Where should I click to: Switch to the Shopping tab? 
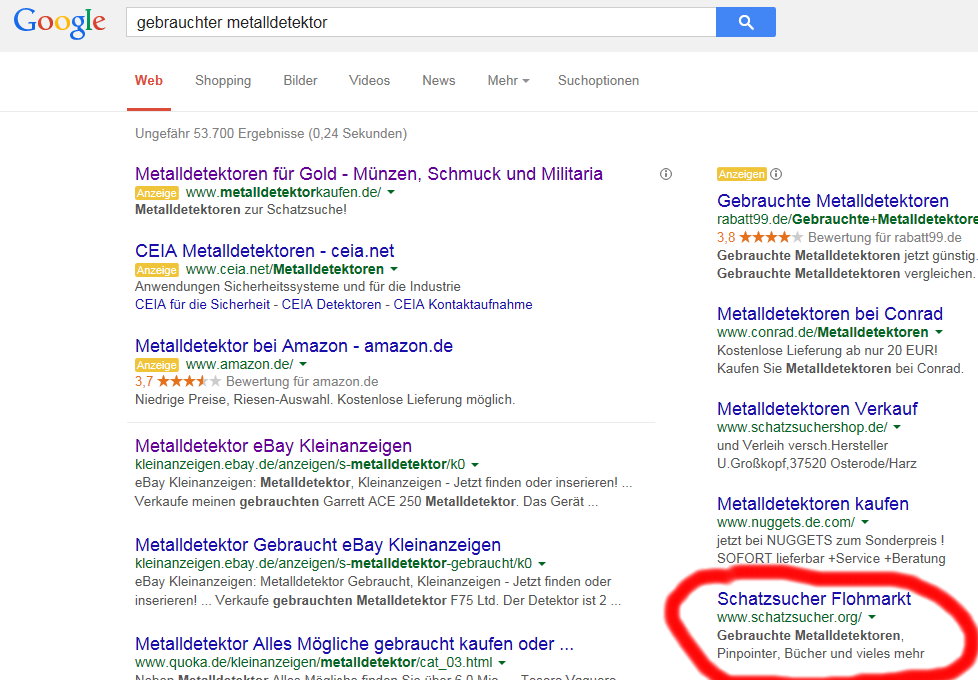click(223, 80)
